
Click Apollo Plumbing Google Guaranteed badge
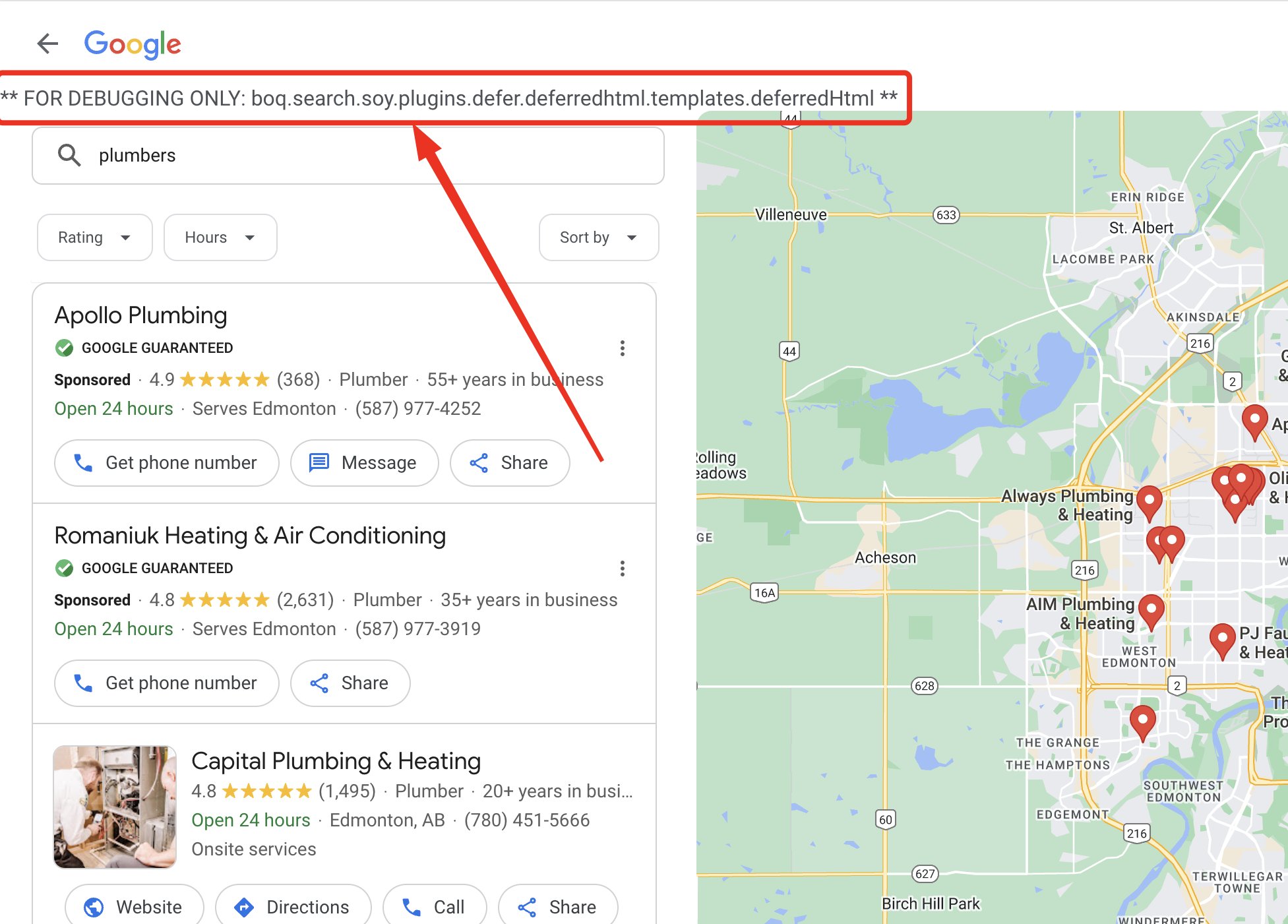144,348
